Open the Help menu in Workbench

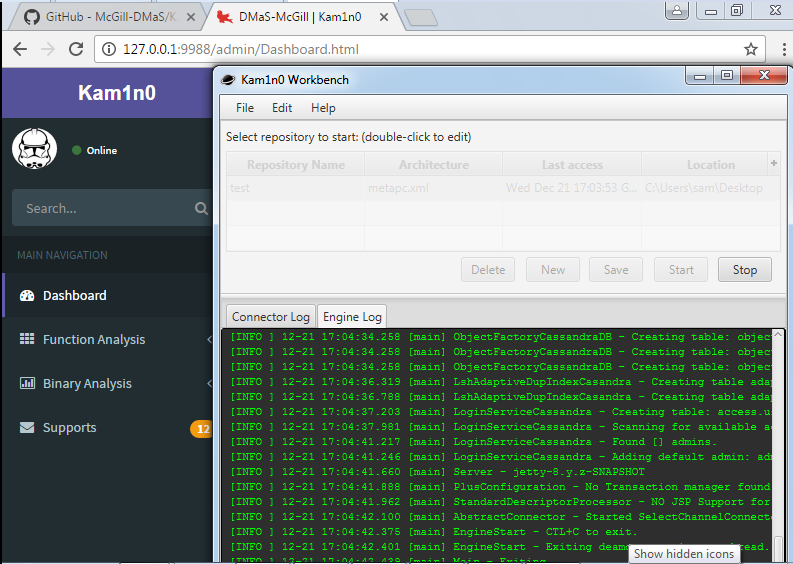click(x=323, y=108)
